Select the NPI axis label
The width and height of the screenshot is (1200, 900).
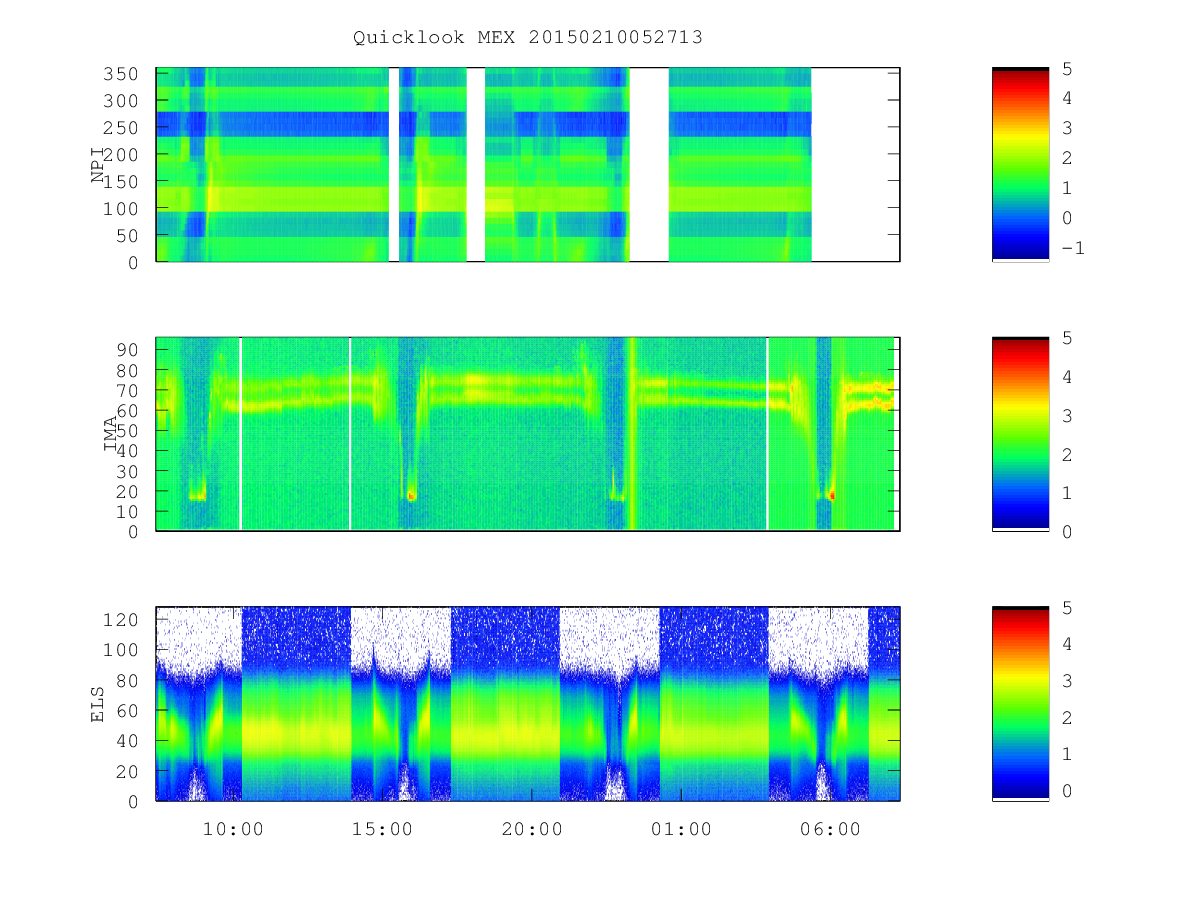point(98,165)
